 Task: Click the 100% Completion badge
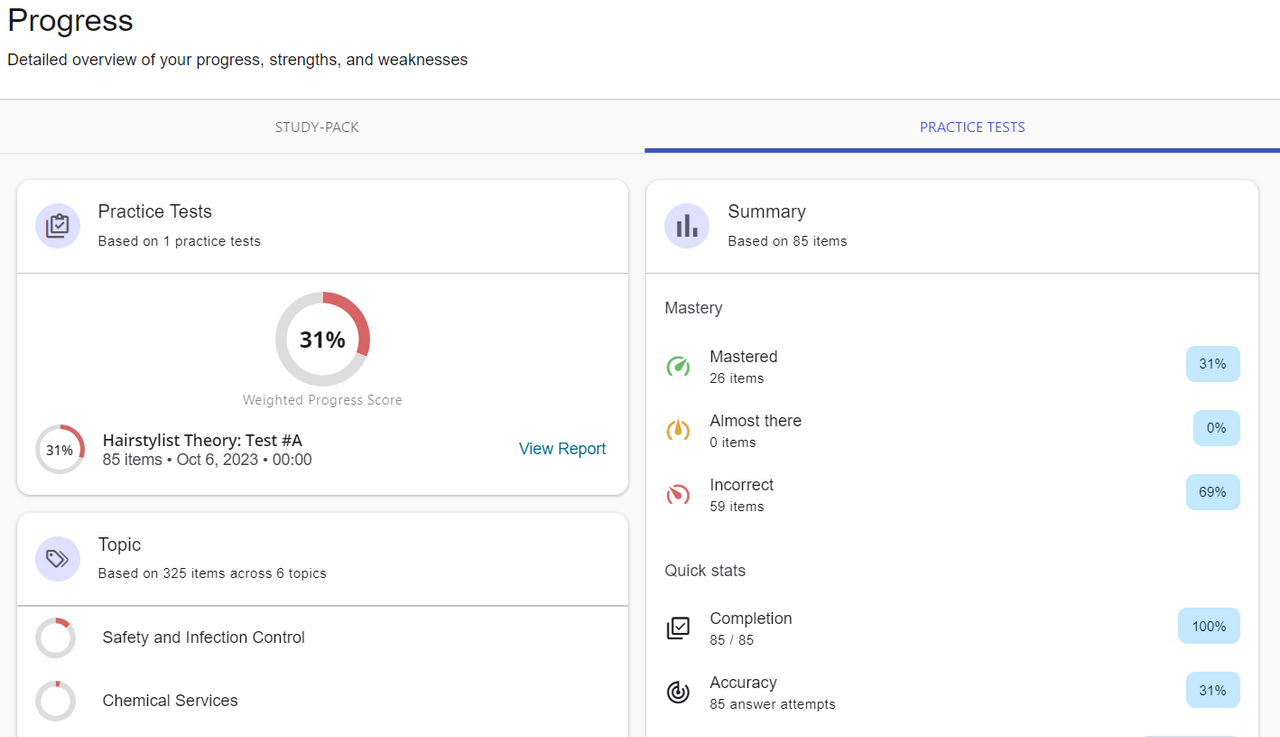coord(1208,626)
